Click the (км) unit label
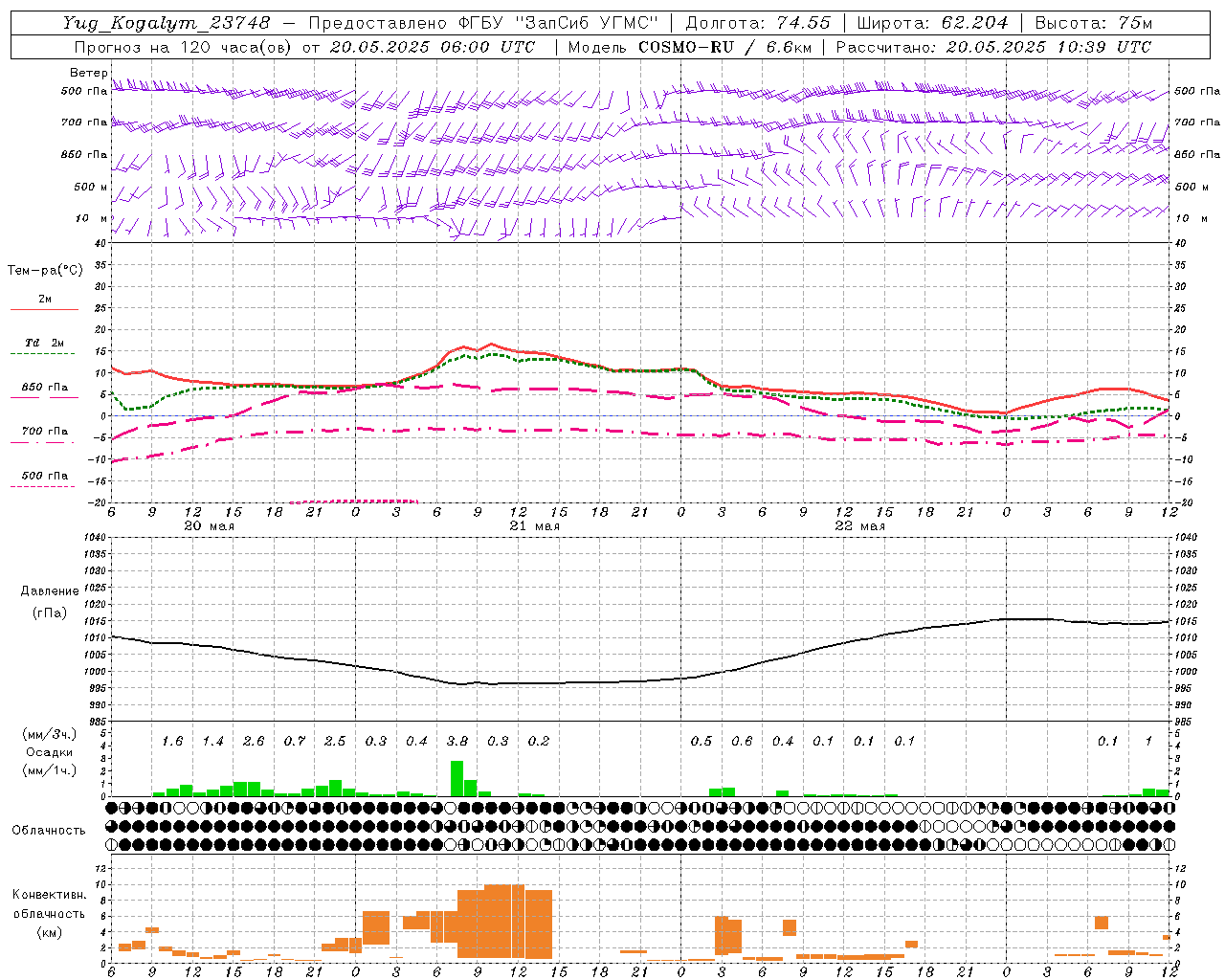The height and width of the screenshot is (980, 1225). [x=49, y=932]
